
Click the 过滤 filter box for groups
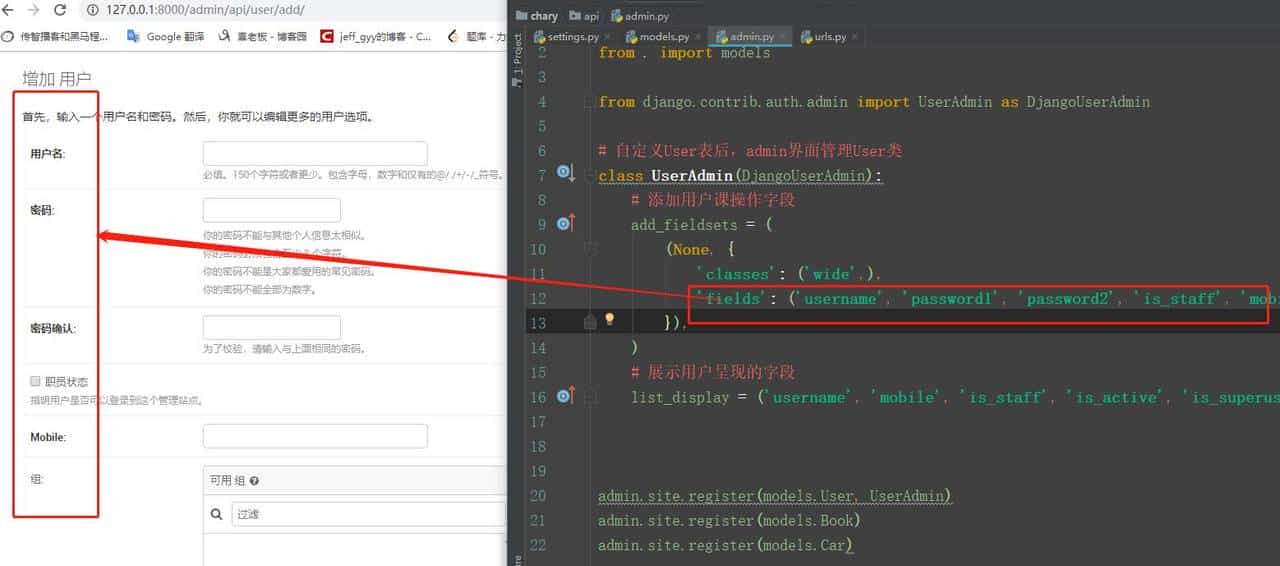coord(365,515)
